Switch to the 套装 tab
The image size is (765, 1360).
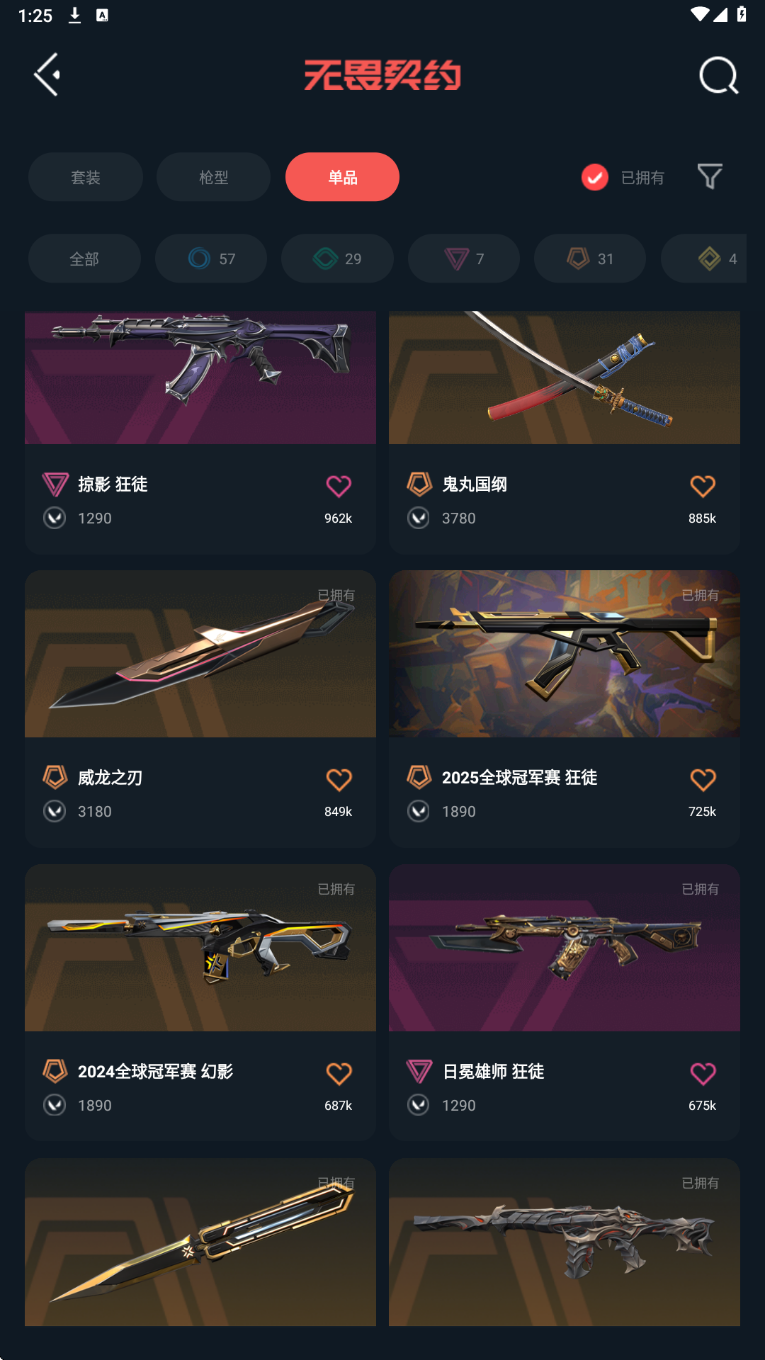(85, 177)
